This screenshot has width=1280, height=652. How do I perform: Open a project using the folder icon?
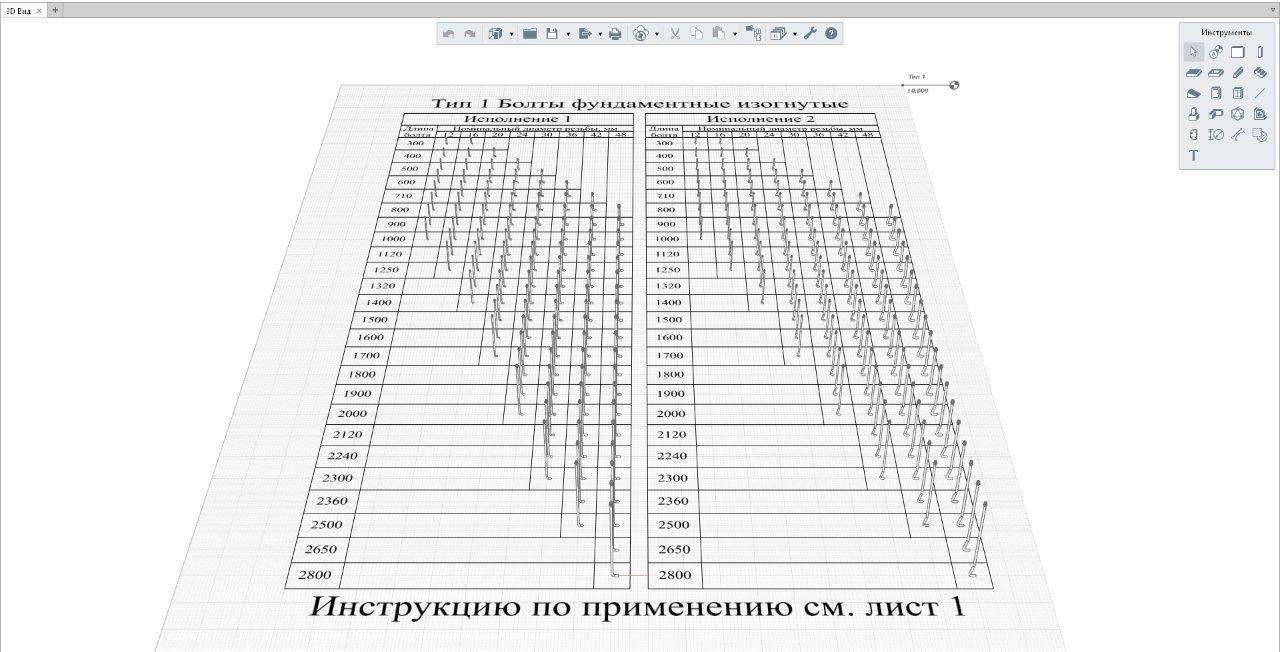click(x=531, y=33)
